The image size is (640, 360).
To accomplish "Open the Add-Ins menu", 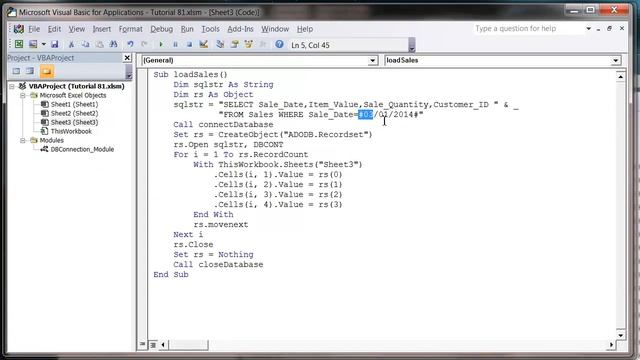I will (x=240, y=29).
